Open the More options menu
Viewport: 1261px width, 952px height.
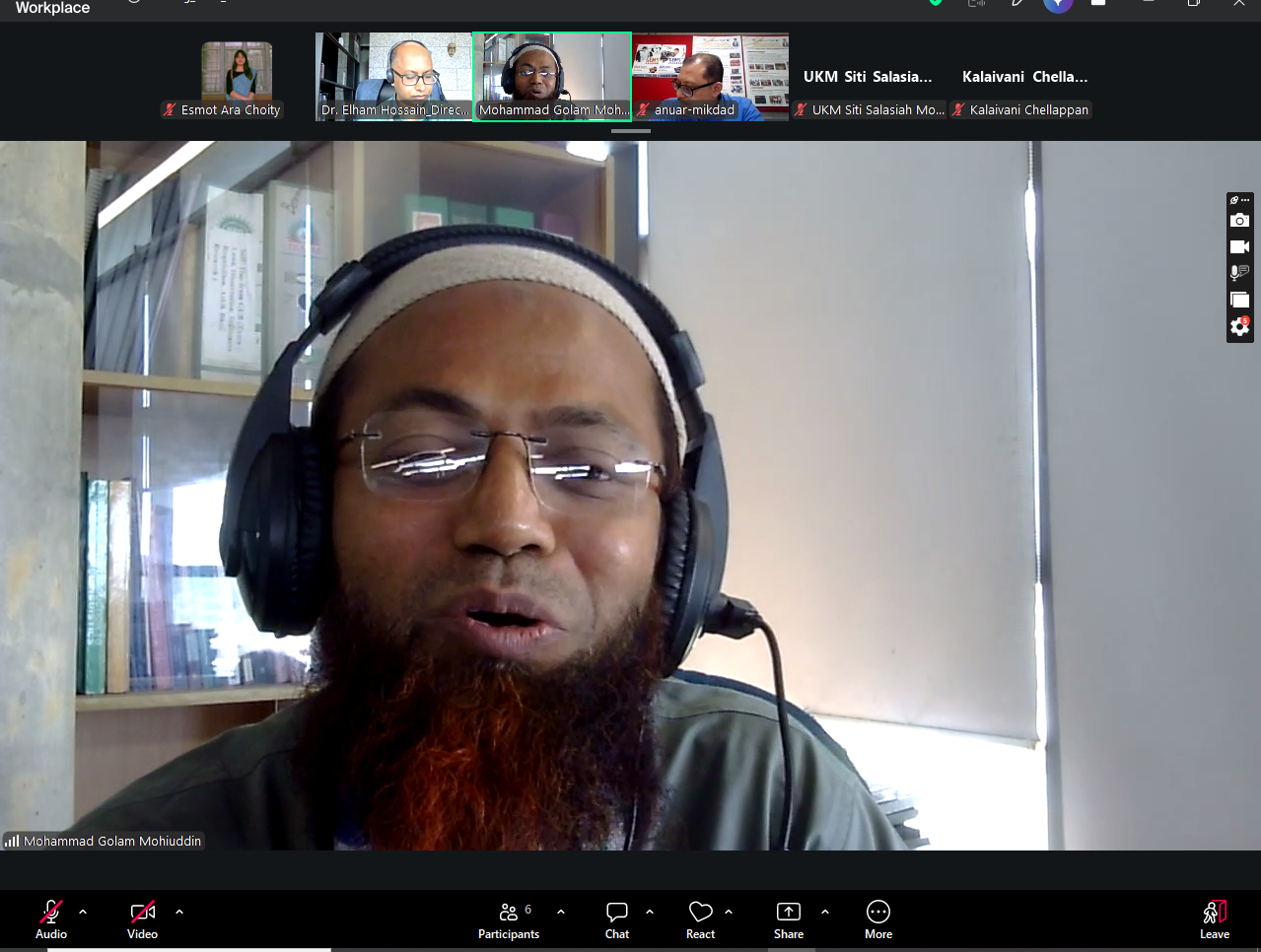click(878, 919)
